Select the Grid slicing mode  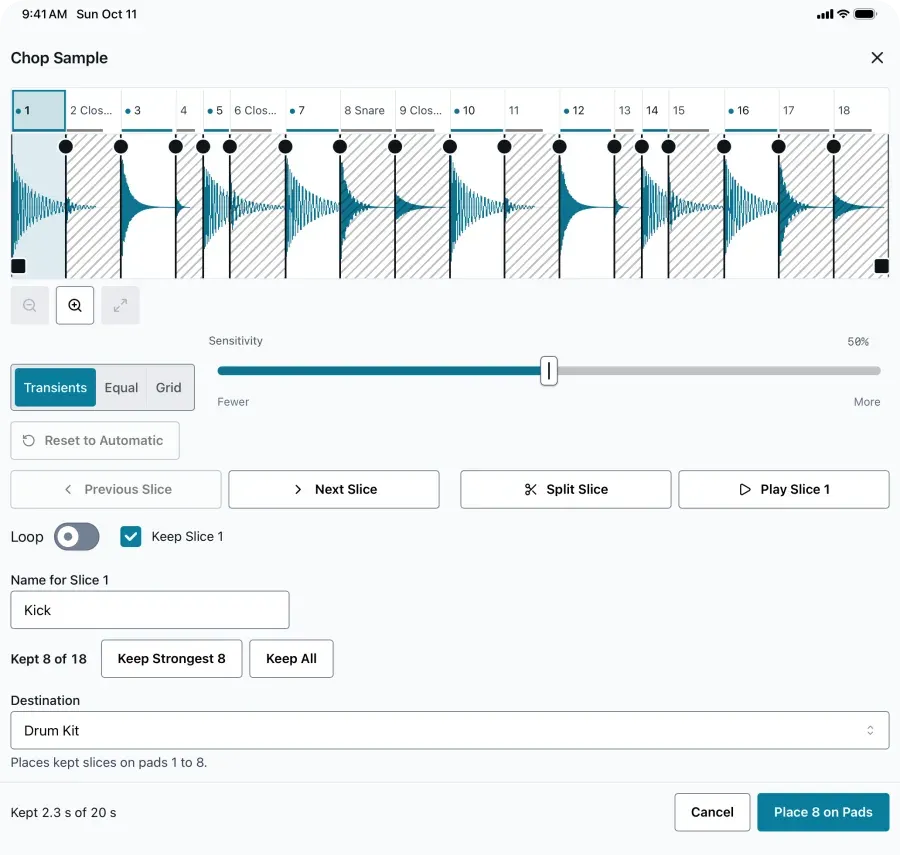coord(169,387)
